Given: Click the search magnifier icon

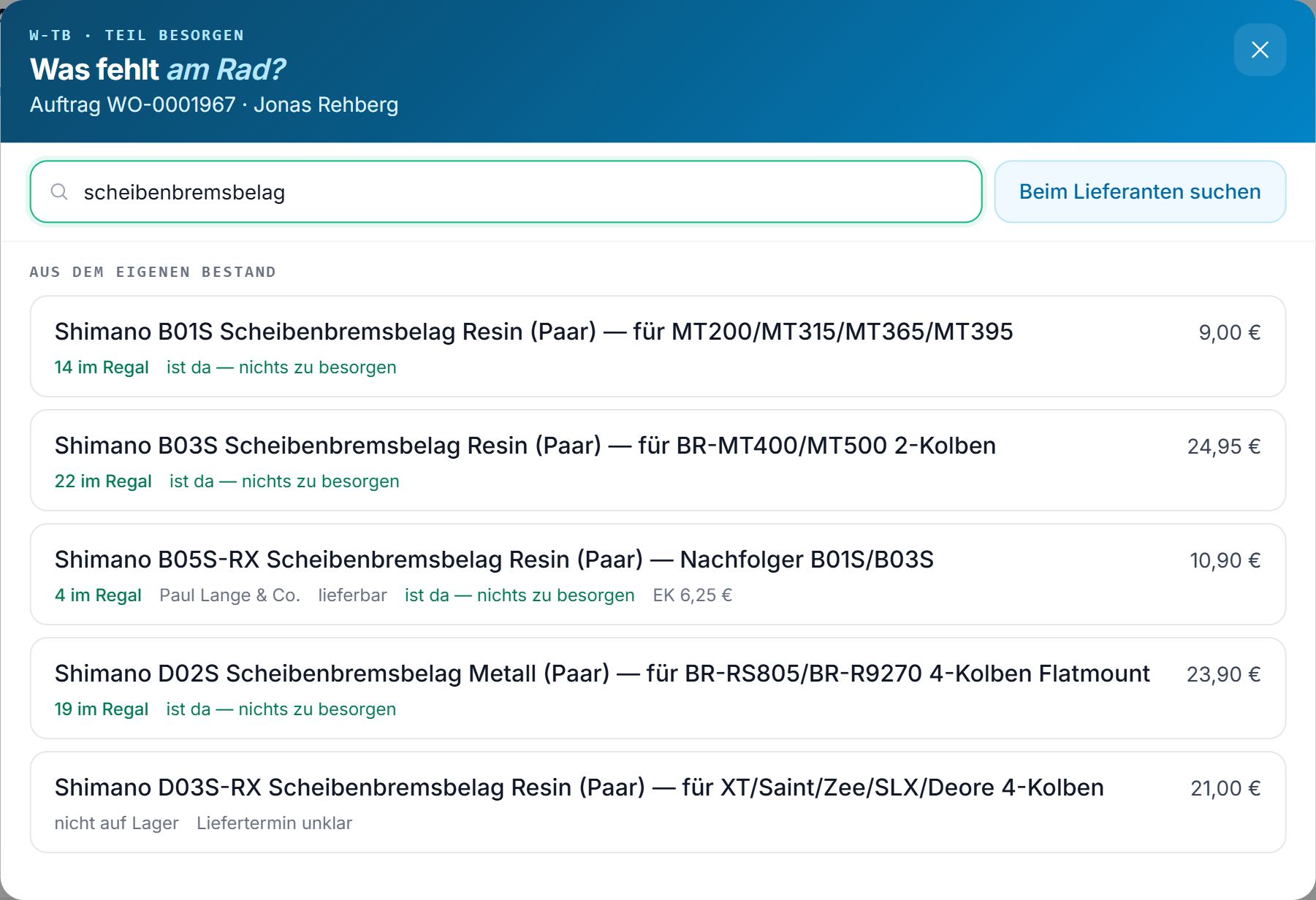Looking at the screenshot, I should pos(59,192).
